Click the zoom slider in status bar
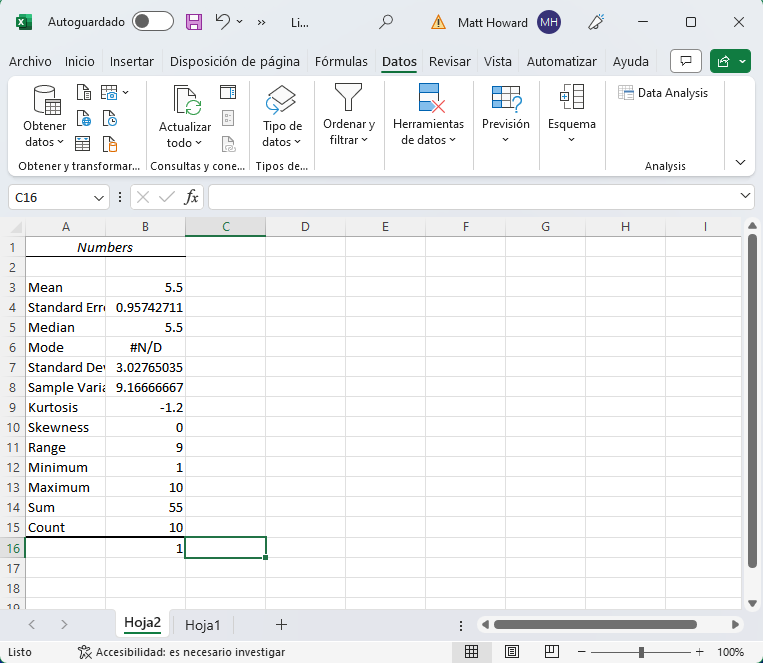 point(641,652)
